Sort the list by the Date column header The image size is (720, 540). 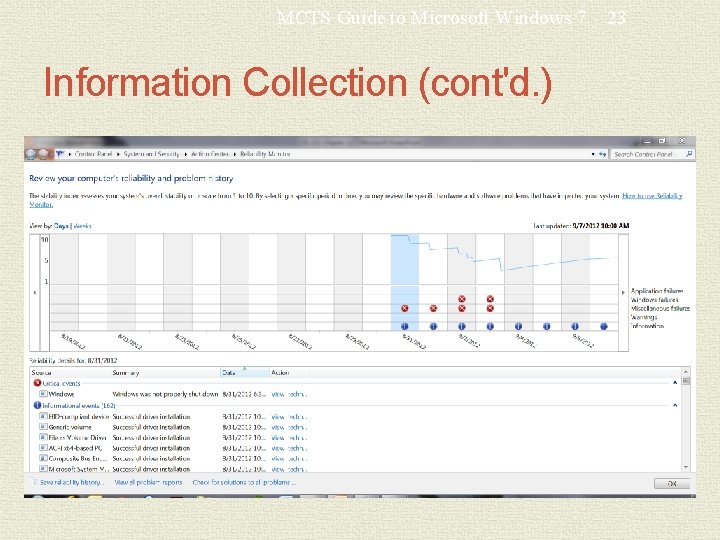tap(245, 372)
